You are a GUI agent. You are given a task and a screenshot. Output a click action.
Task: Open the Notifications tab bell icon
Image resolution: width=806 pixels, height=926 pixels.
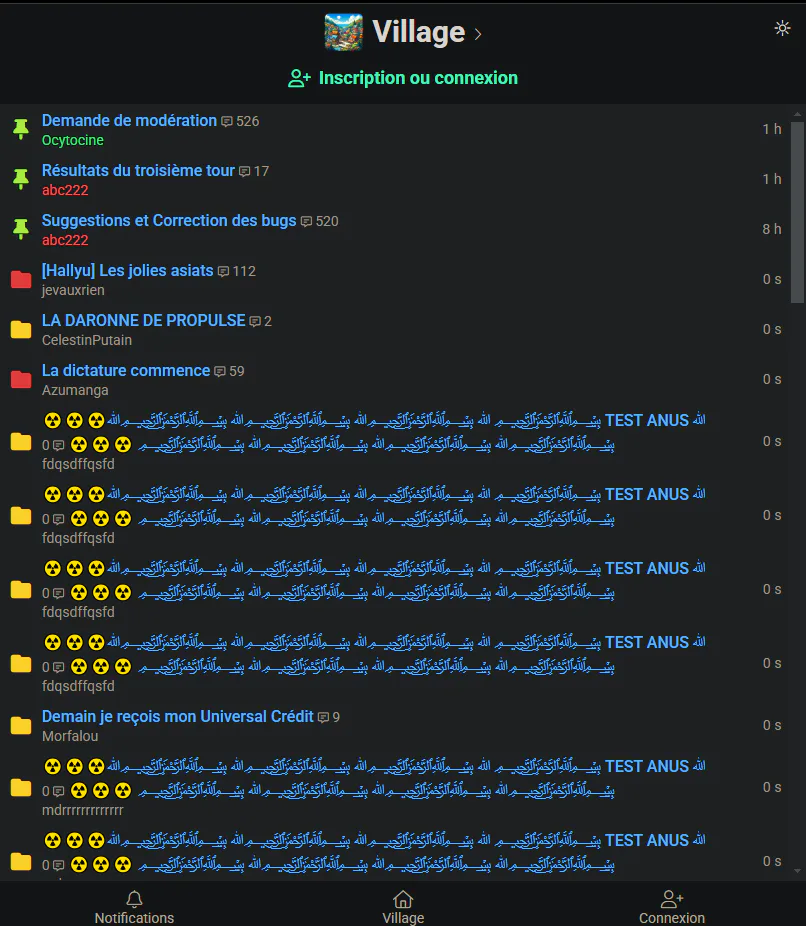(x=135, y=899)
